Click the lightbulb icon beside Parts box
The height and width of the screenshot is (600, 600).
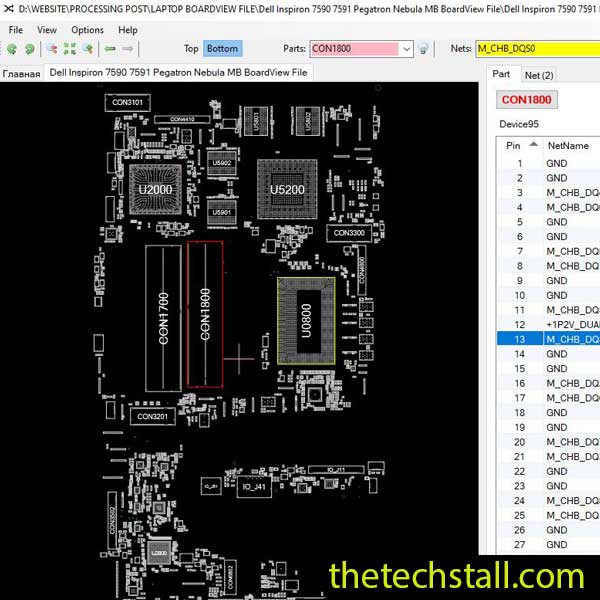(423, 48)
